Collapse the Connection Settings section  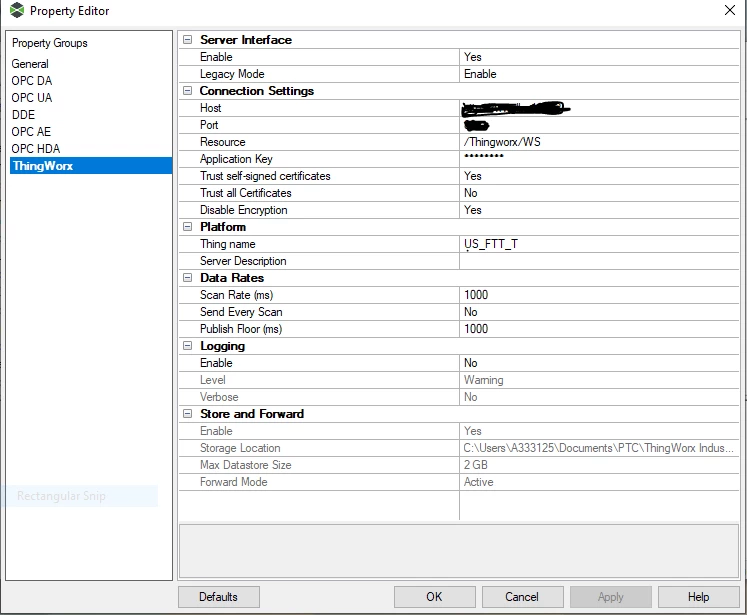coord(188,91)
